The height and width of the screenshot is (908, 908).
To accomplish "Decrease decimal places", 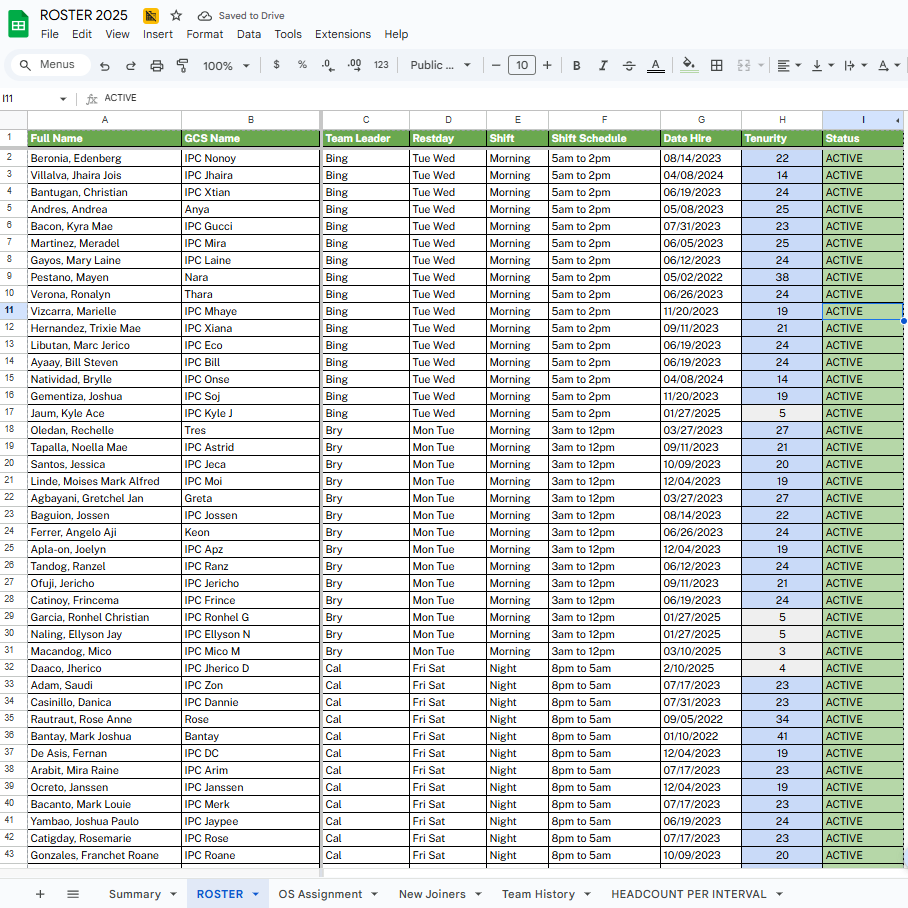I will [328, 65].
